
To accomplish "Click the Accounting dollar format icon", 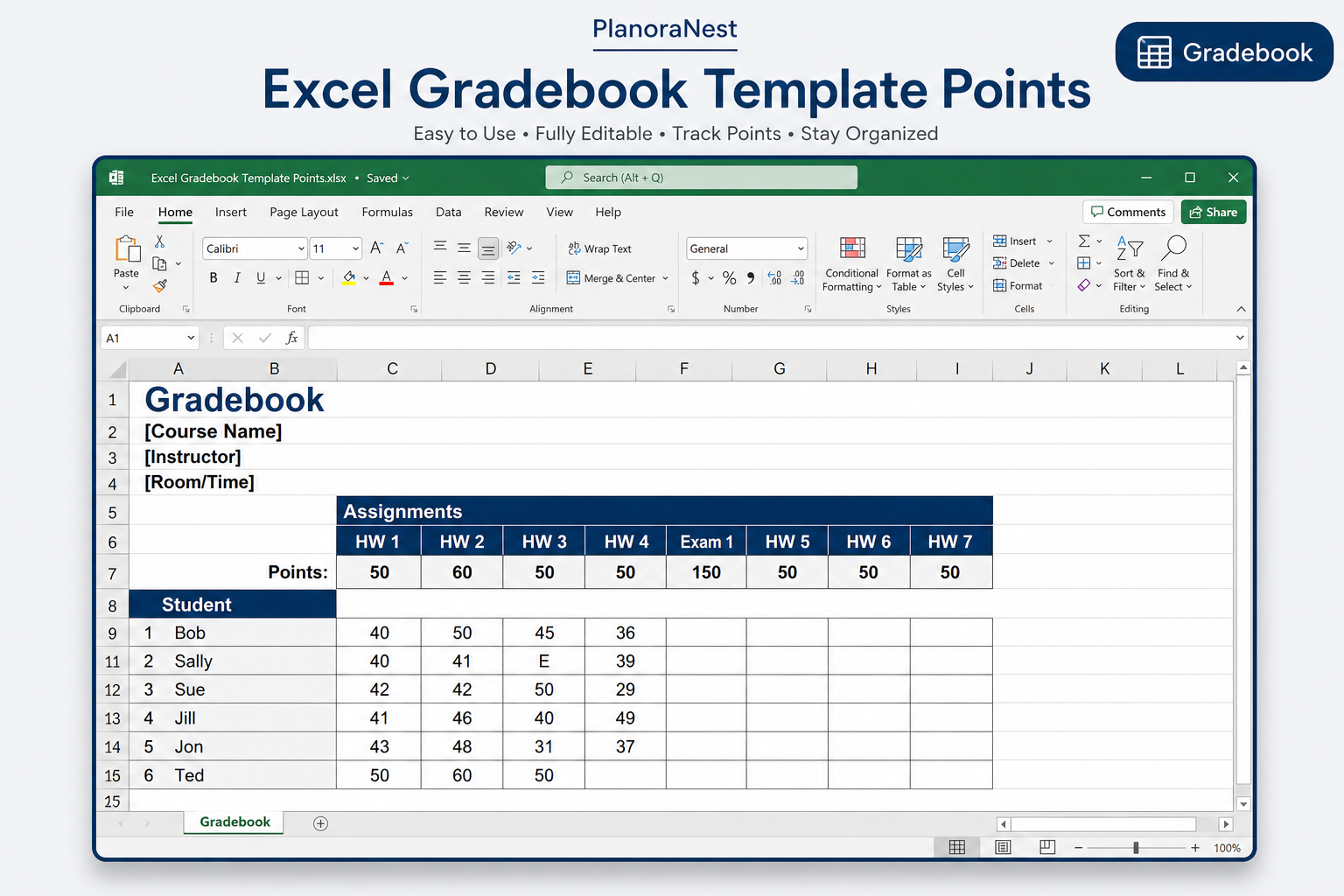I will (696, 278).
